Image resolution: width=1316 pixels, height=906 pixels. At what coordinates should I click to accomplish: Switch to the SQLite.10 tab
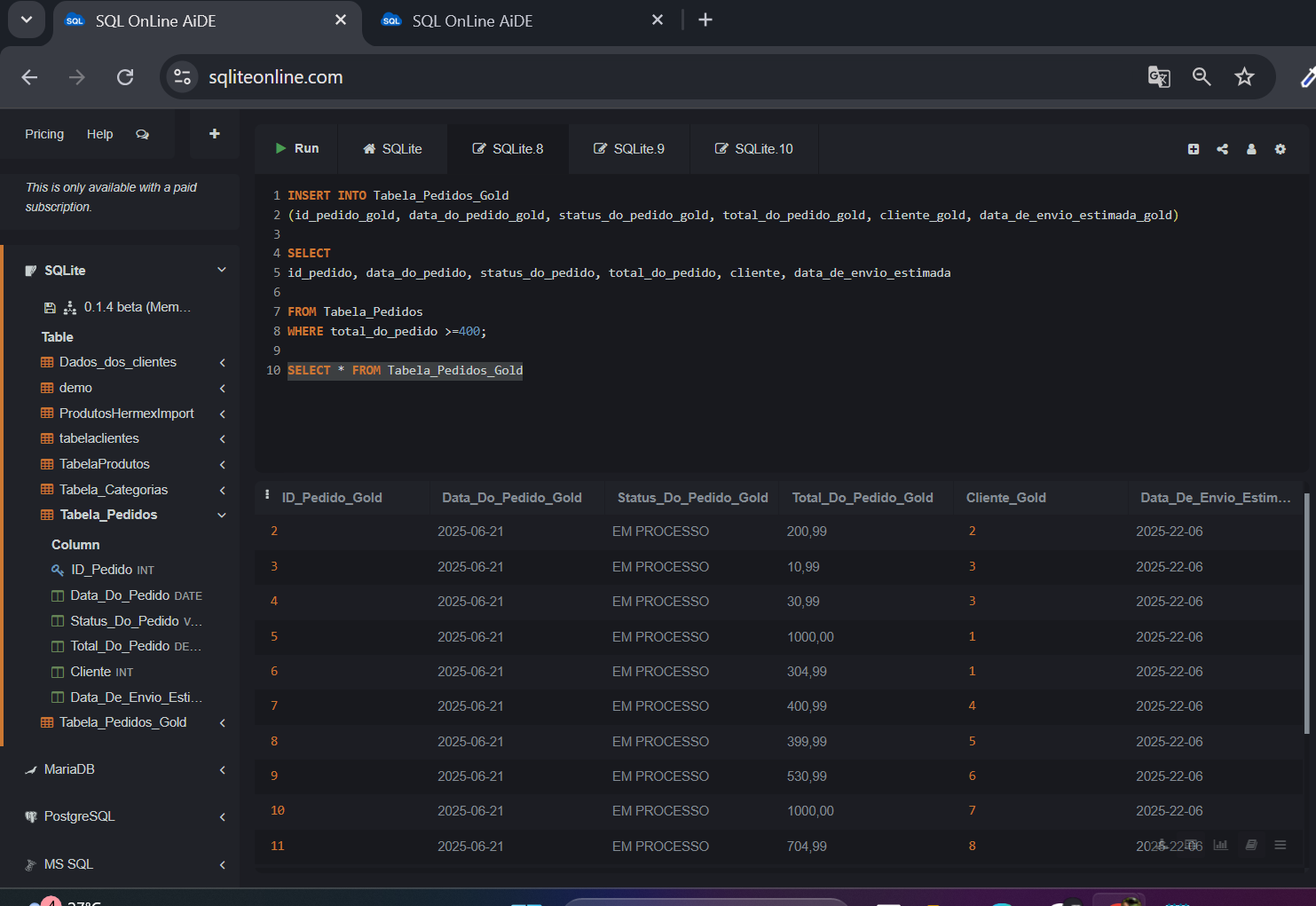point(754,148)
